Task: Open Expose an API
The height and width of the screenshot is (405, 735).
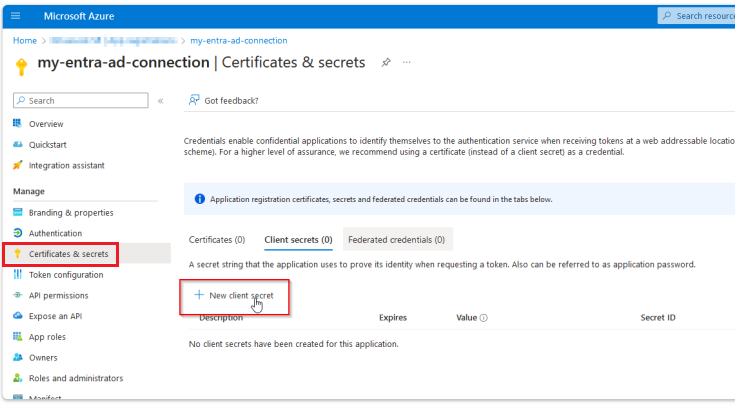Action: 55,316
